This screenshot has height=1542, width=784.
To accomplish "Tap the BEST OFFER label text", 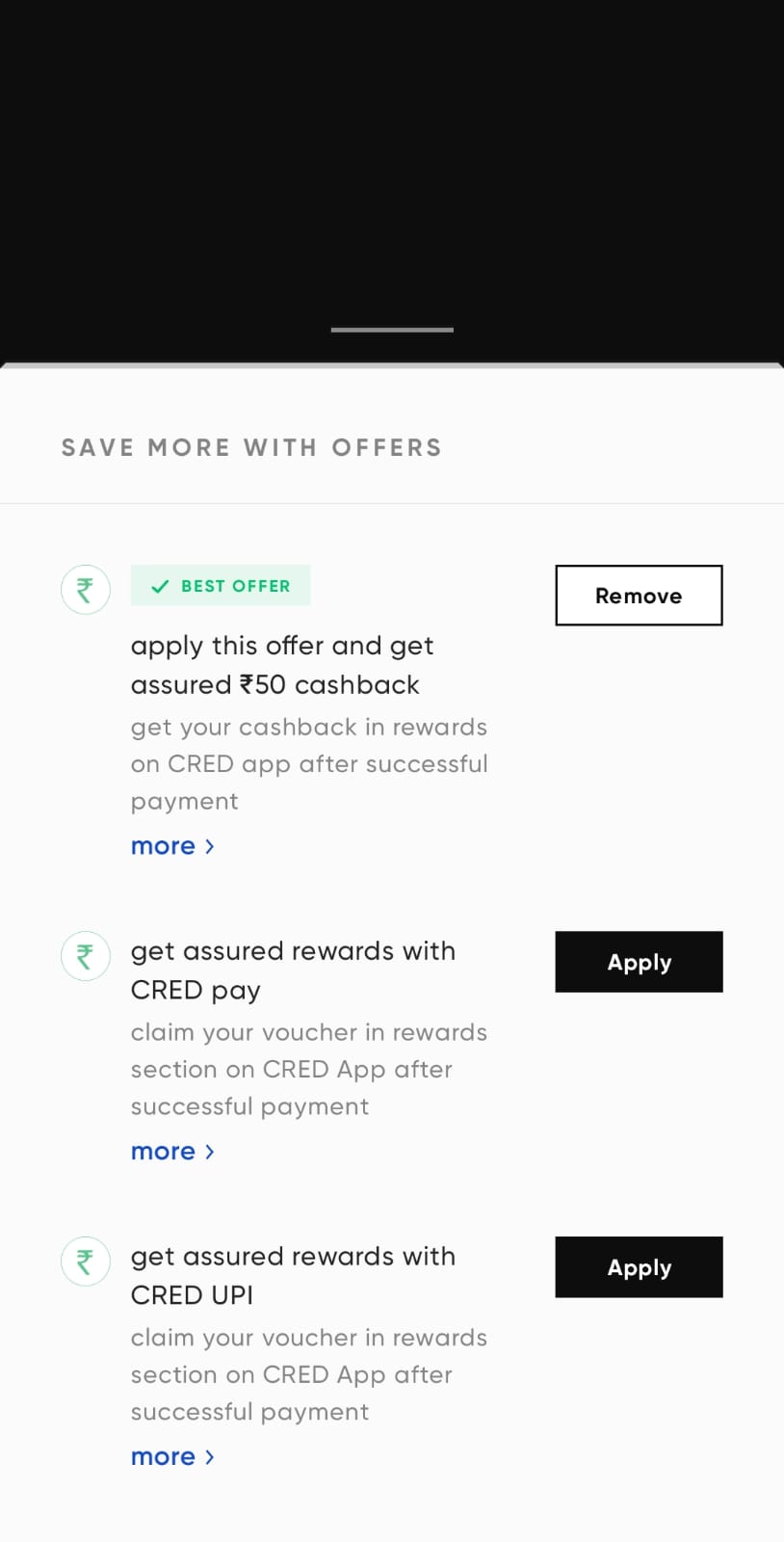I will click(x=235, y=586).
